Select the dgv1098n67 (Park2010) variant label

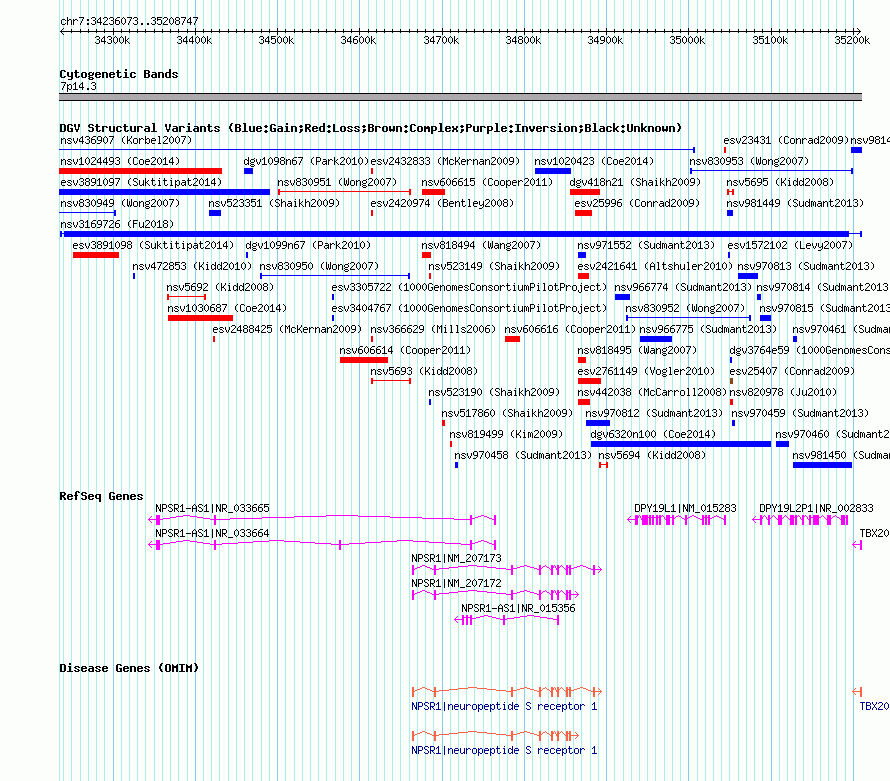pos(307,161)
